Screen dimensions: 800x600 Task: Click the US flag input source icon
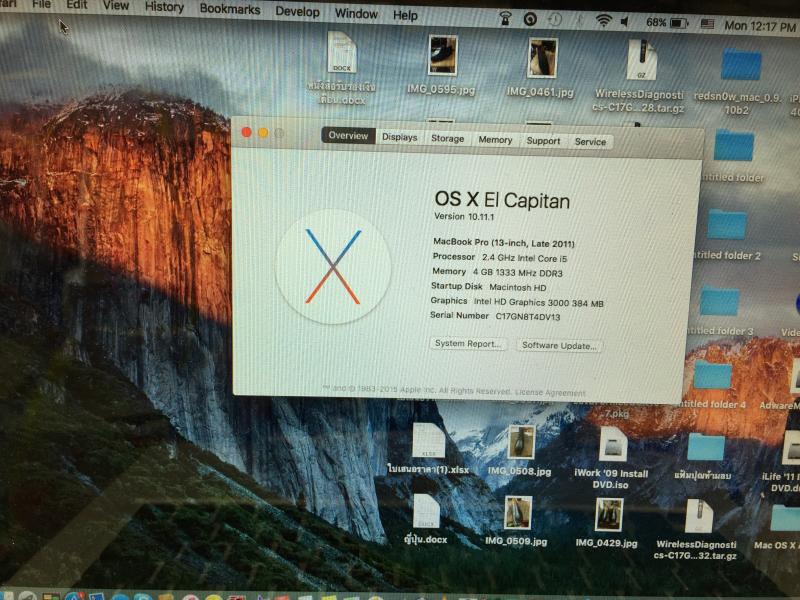pyautogui.click(x=707, y=23)
